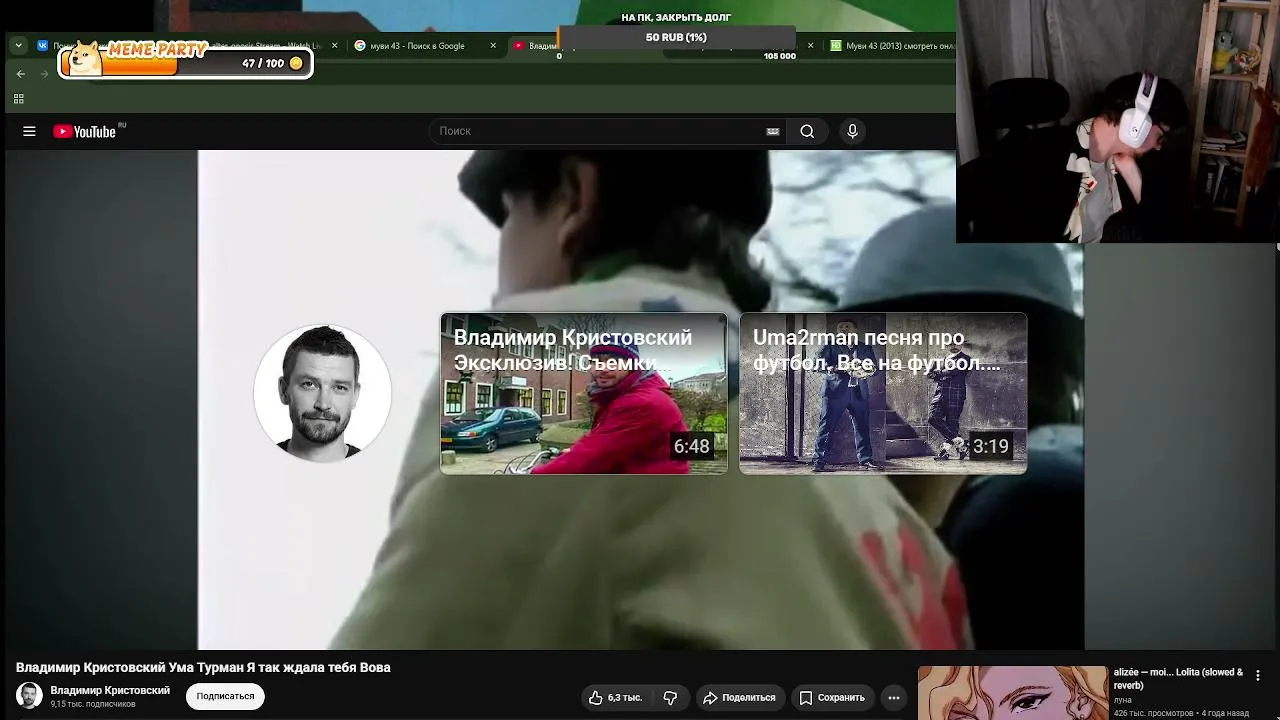Go back with the browser back arrow
The width and height of the screenshot is (1280, 720).
point(21,73)
